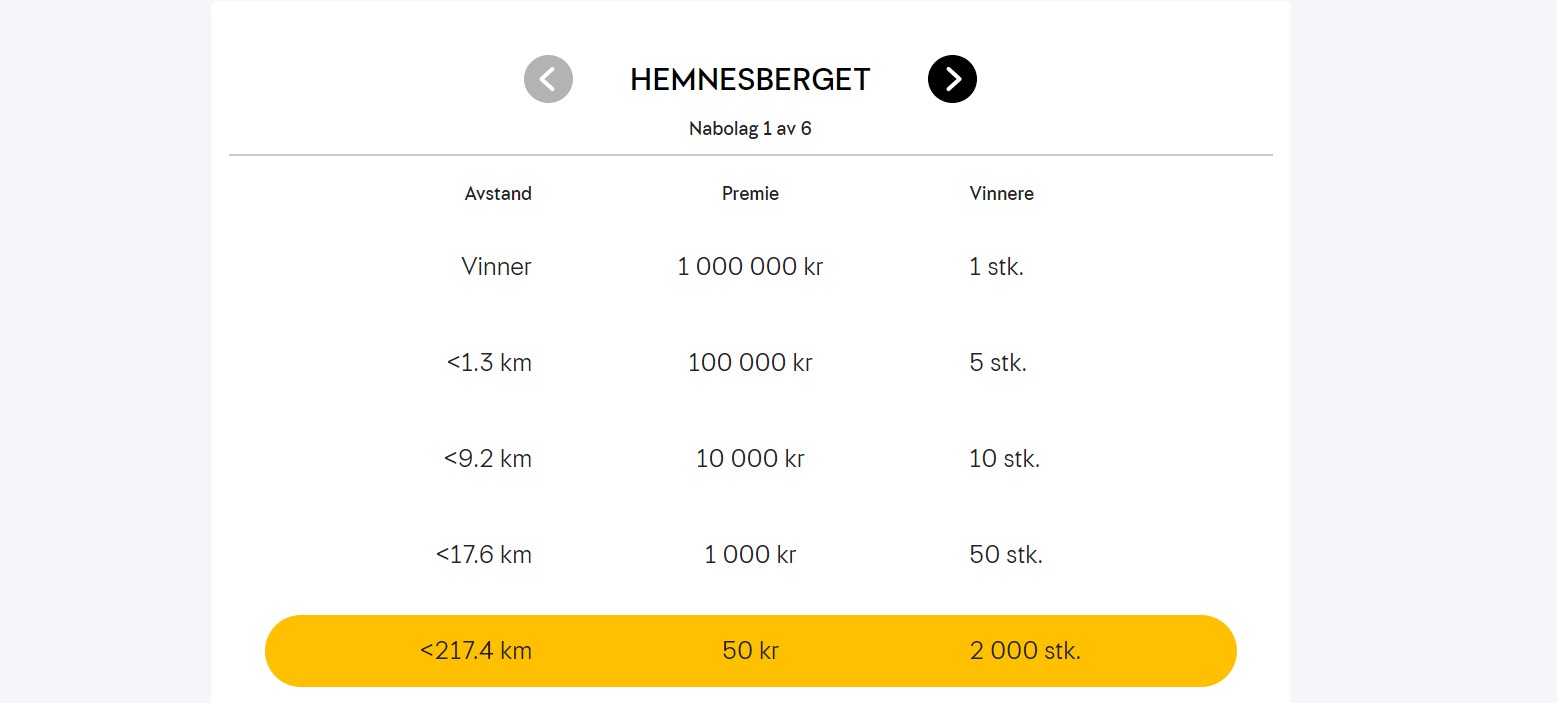Click the 10 000 kr prize amount
The width and height of the screenshot is (1557, 703).
coord(750,459)
